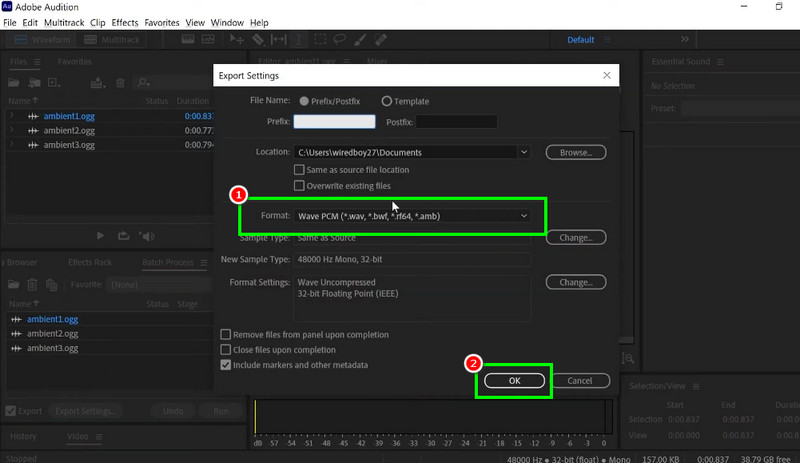Expand ambient2.ogg in Files panel
800x463 pixels.
pos(12,130)
